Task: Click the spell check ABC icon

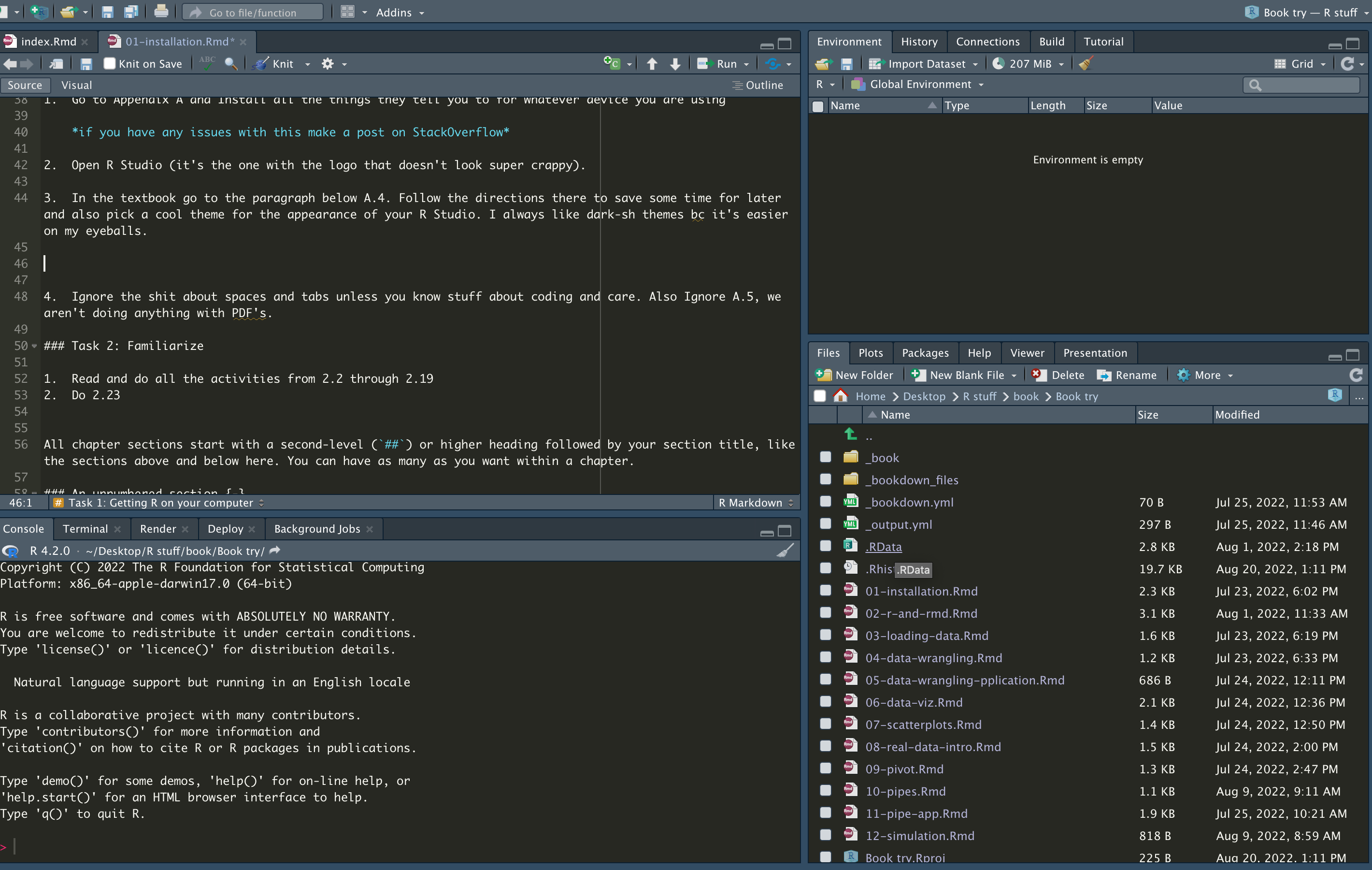Action: [x=207, y=63]
